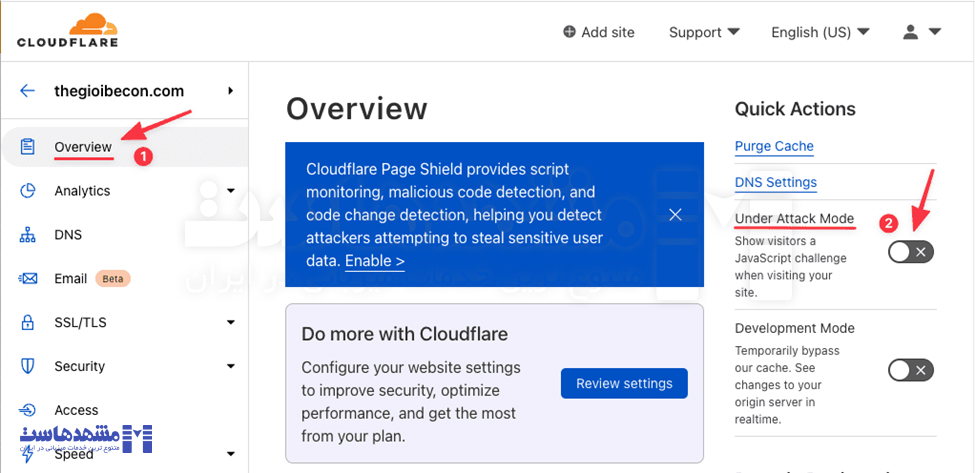Click the Cloudflare logo

(x=67, y=30)
